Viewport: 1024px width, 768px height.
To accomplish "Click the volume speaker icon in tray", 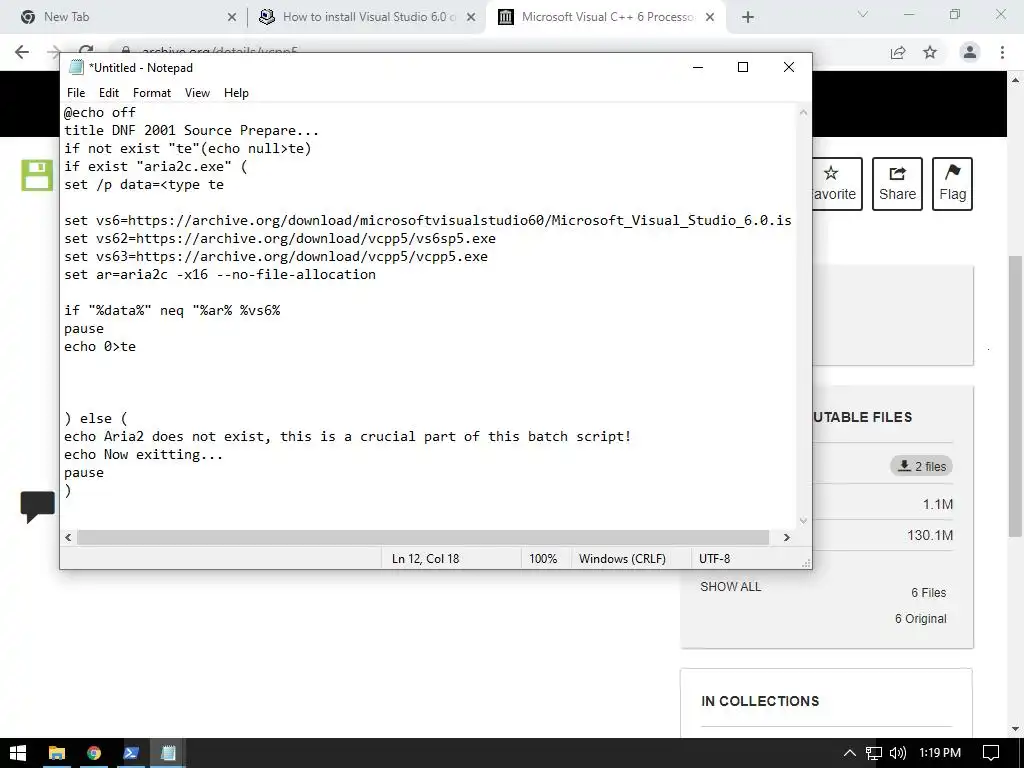I will (x=898, y=753).
